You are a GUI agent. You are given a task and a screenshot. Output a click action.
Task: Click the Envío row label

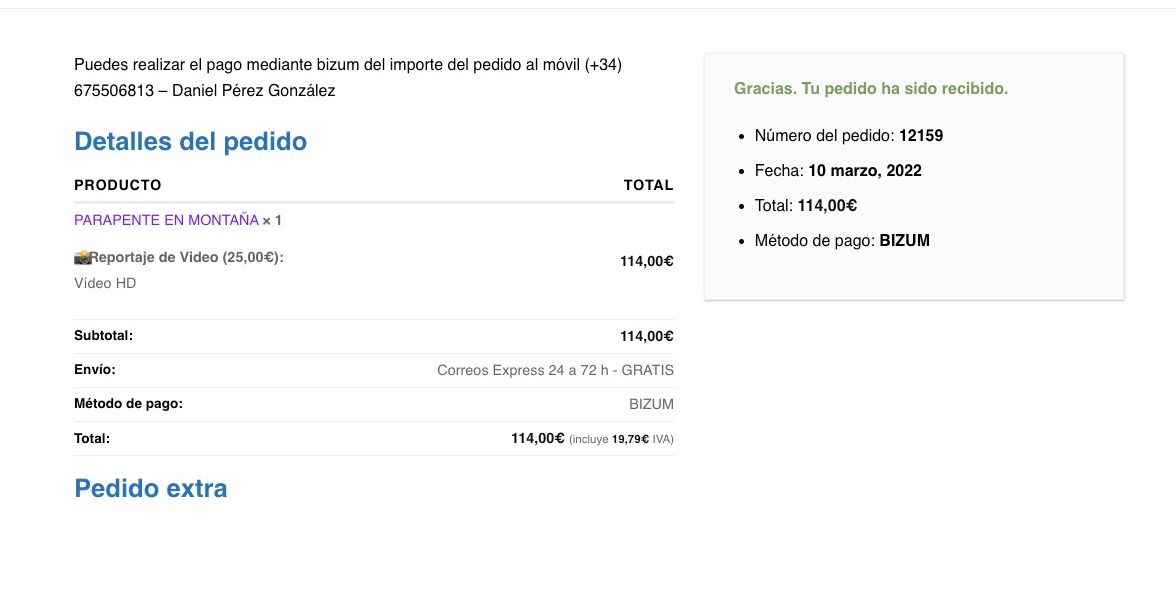(95, 370)
